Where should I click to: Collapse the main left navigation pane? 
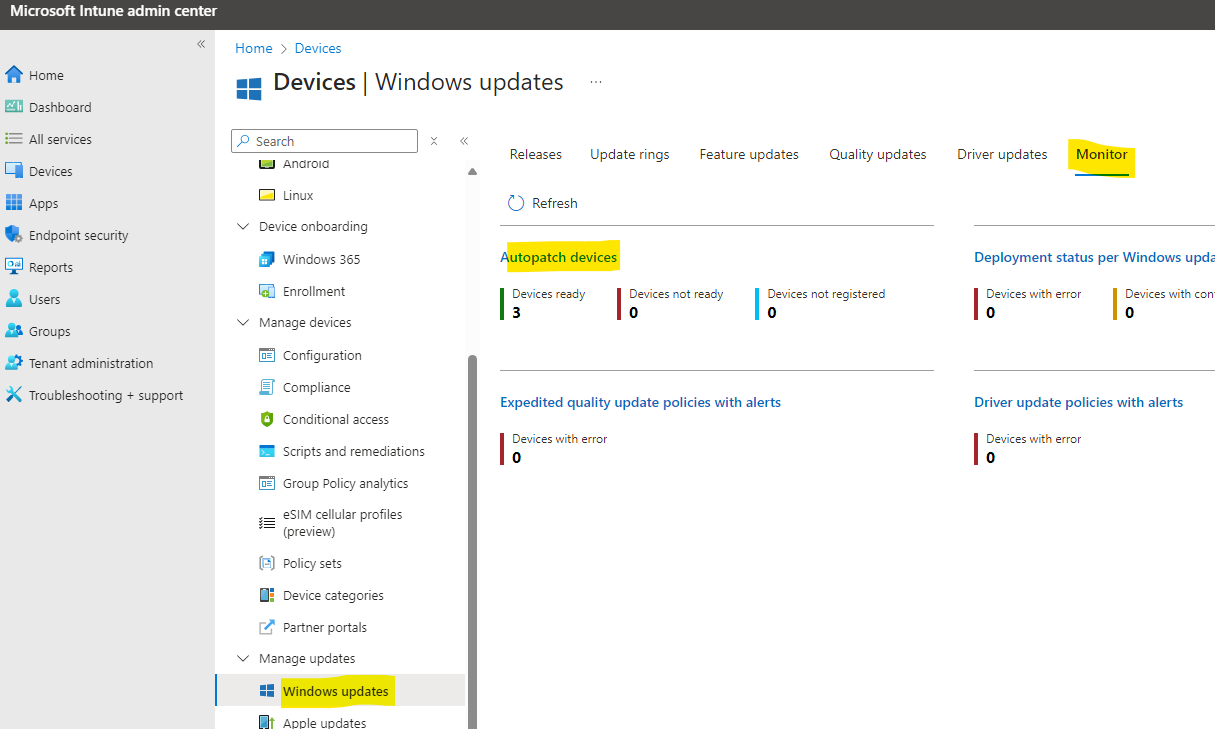pyautogui.click(x=201, y=44)
